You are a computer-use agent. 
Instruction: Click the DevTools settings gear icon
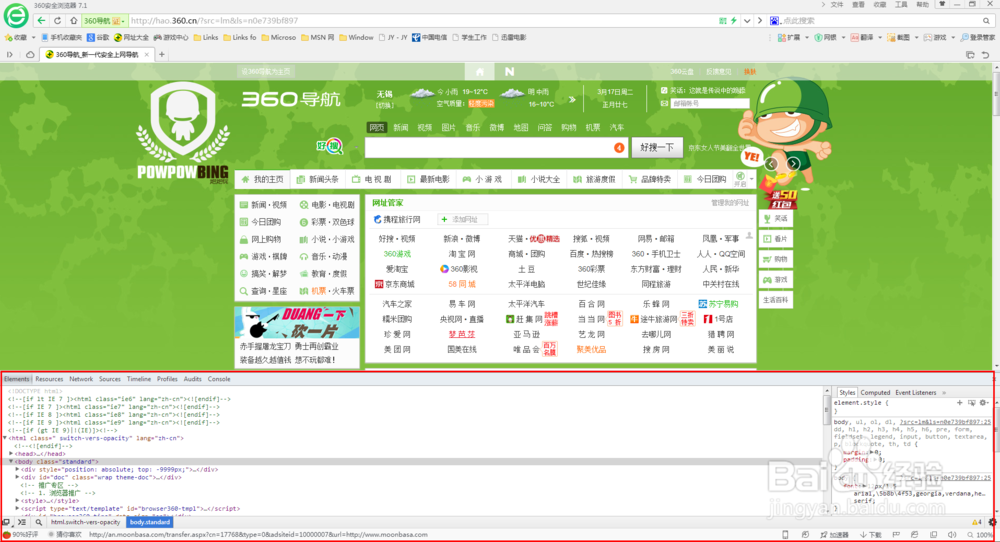tap(992, 522)
